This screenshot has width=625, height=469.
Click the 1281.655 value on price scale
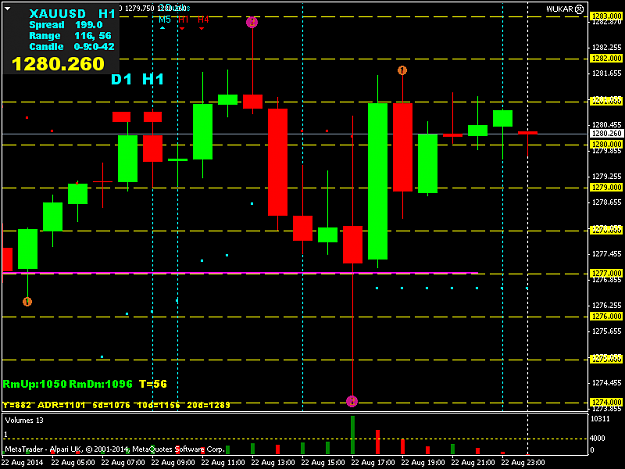pos(606,73)
